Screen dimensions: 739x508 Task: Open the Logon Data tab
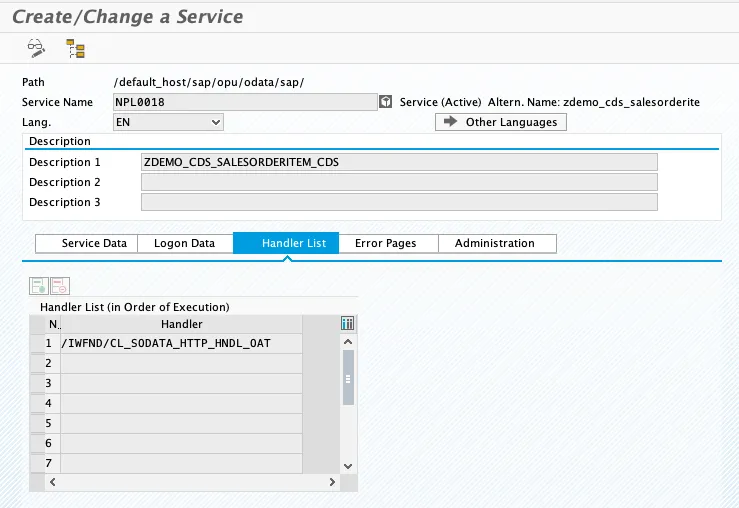tap(184, 243)
